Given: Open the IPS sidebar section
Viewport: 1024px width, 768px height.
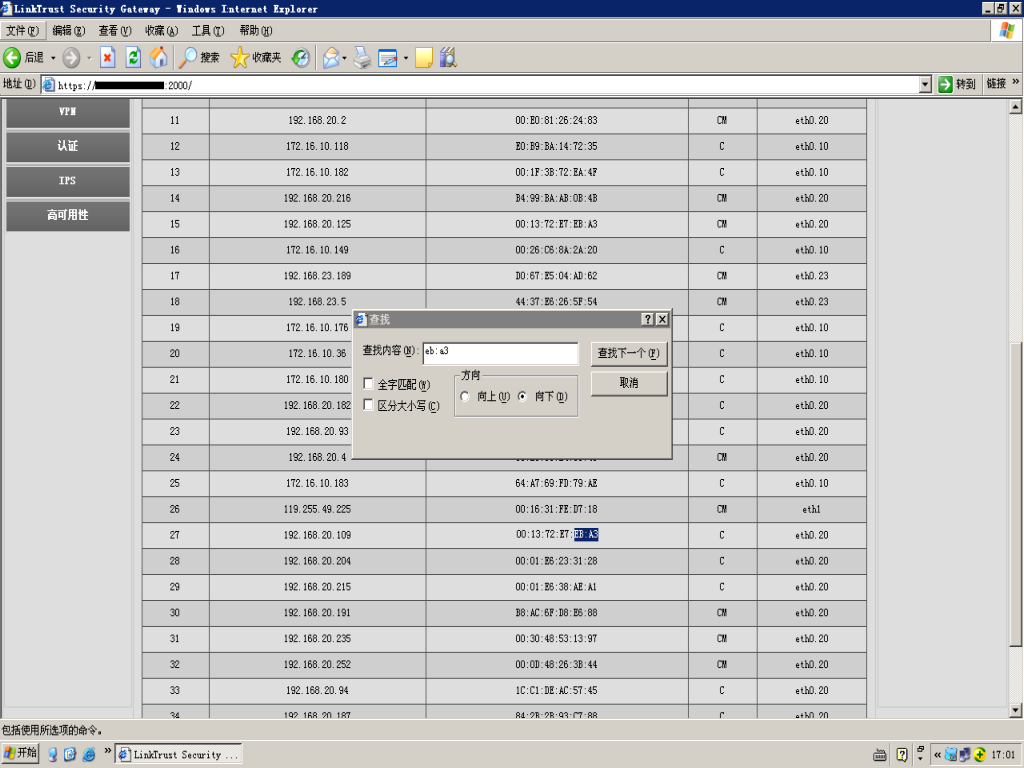Looking at the screenshot, I should click(x=68, y=180).
